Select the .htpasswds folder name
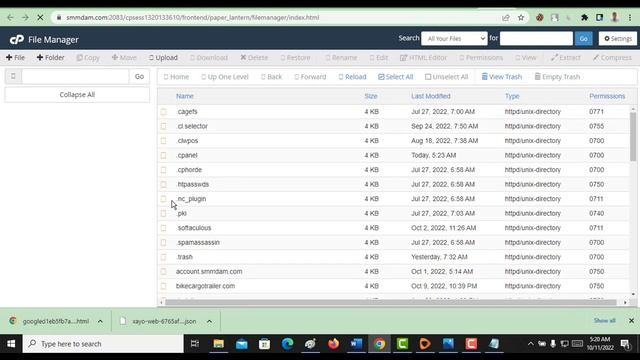Image resolution: width=640 pixels, height=360 pixels. [x=192, y=184]
